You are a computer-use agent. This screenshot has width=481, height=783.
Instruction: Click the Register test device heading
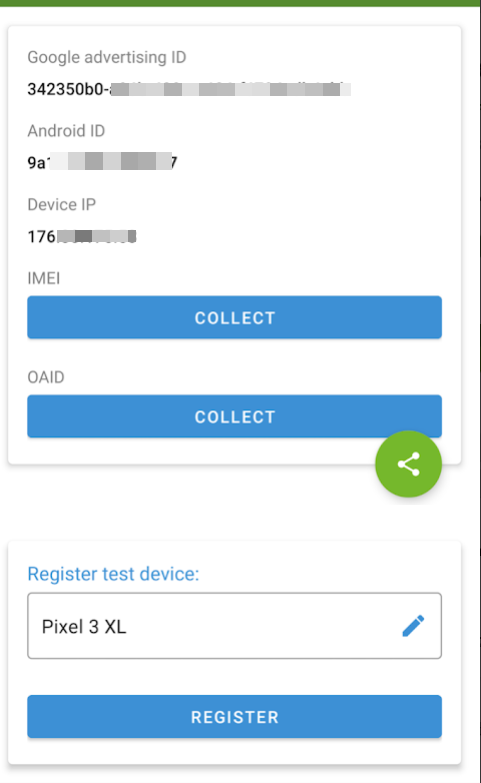[x=113, y=574]
